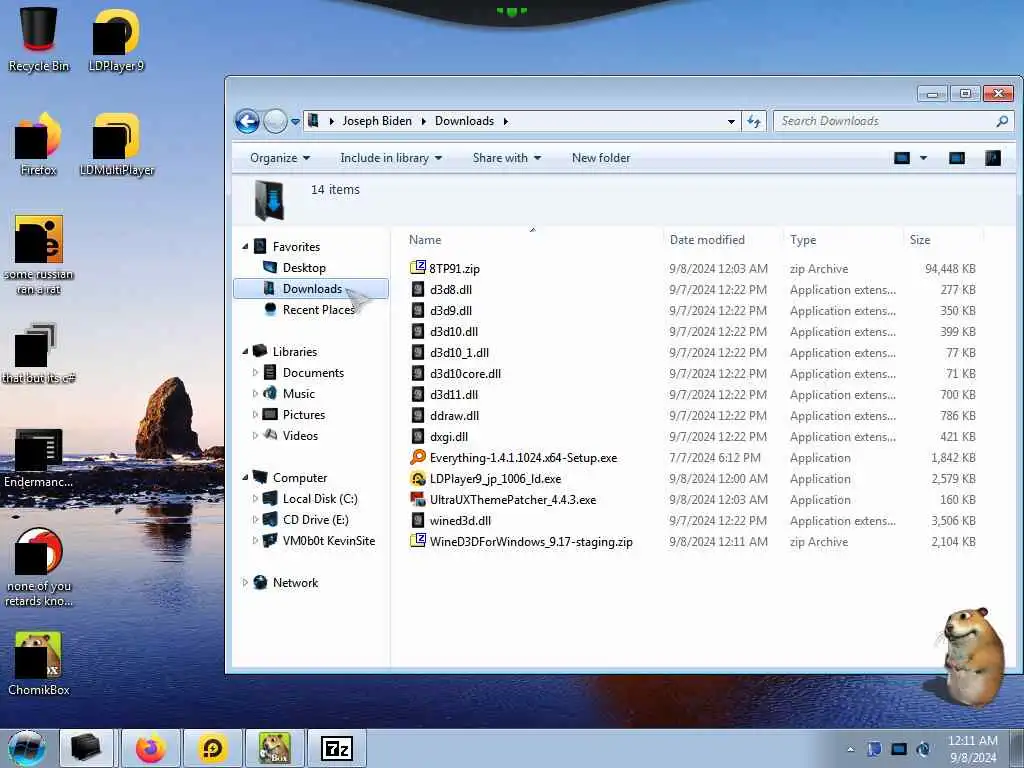This screenshot has width=1024, height=768.
Task: Select the LDPlayer9_jp_1006_ld.exe file icon
Action: click(x=417, y=479)
